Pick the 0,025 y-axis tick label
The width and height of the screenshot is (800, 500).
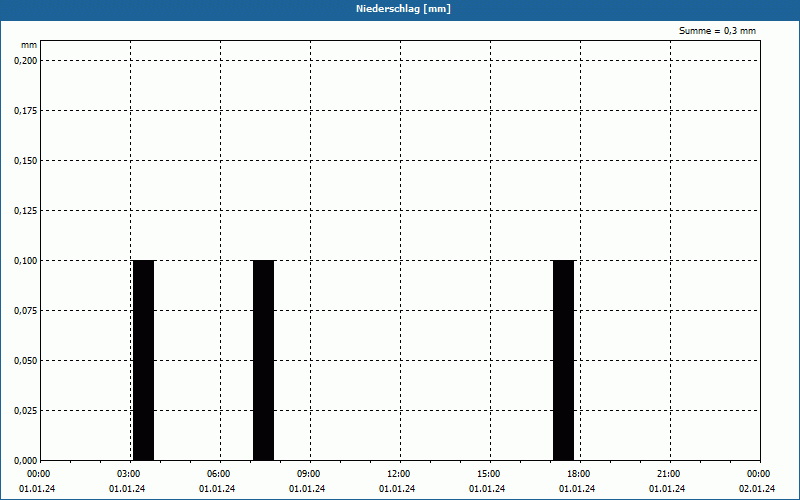[x=26, y=411]
